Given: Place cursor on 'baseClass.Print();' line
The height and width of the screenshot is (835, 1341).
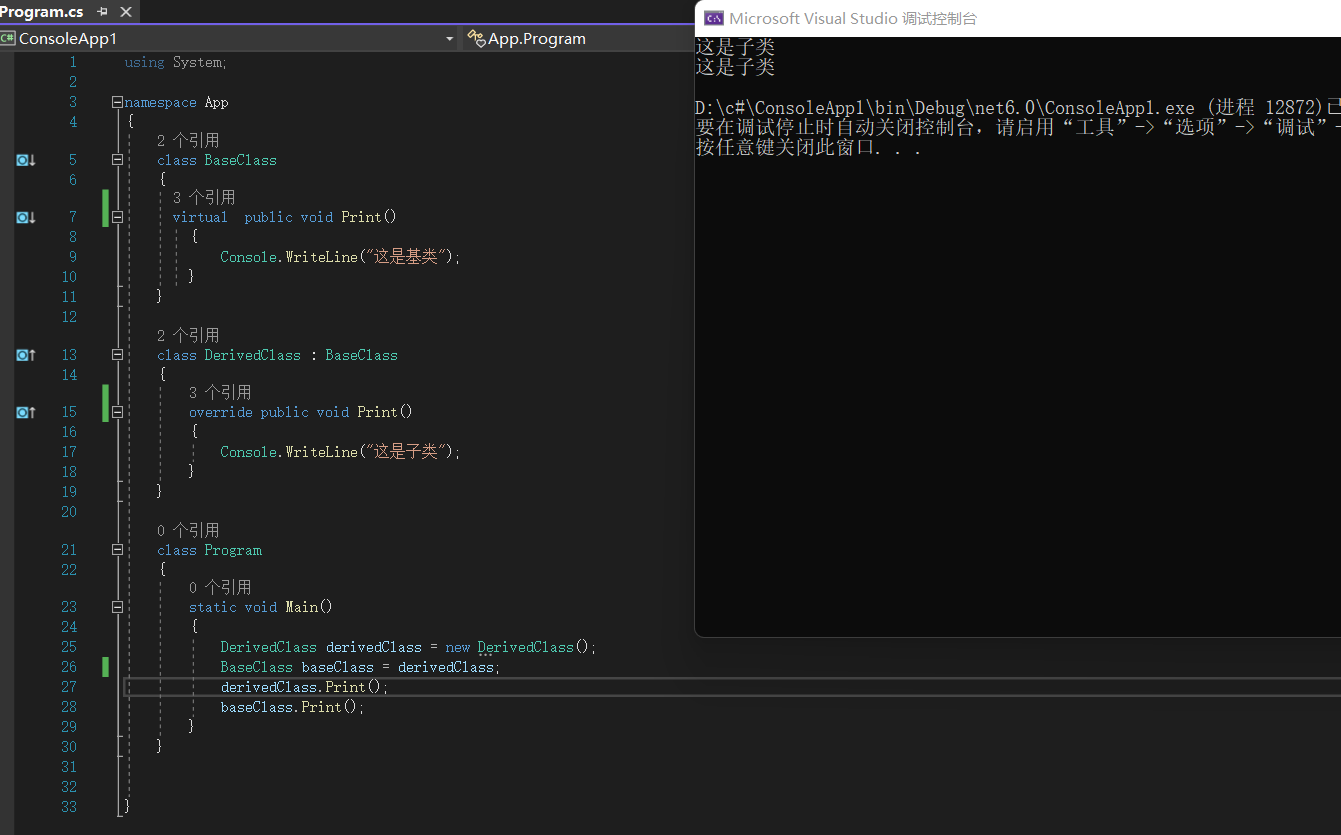Looking at the screenshot, I should point(292,707).
